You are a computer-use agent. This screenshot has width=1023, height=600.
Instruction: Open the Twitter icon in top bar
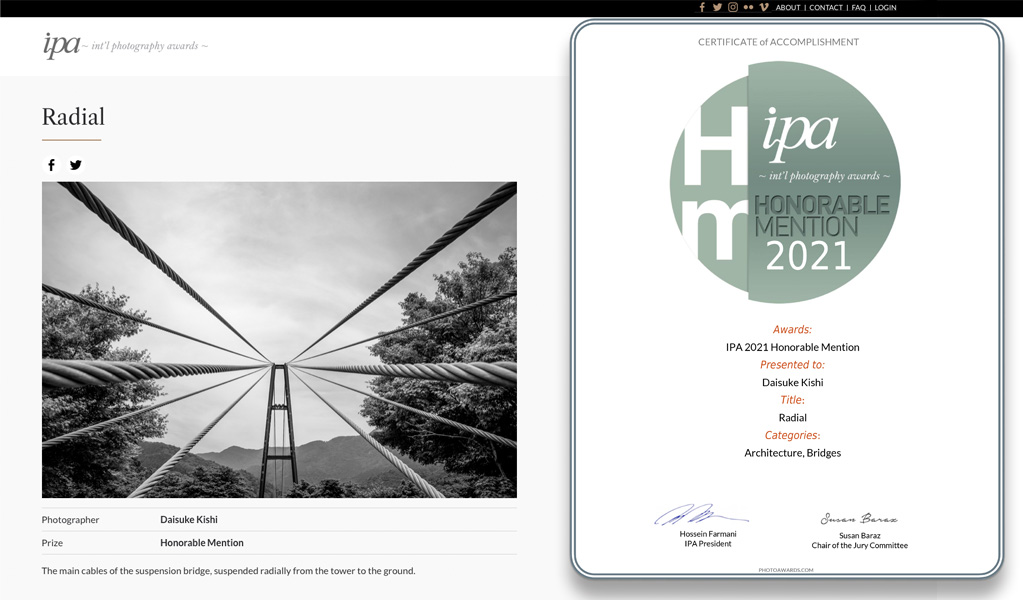(x=717, y=7)
